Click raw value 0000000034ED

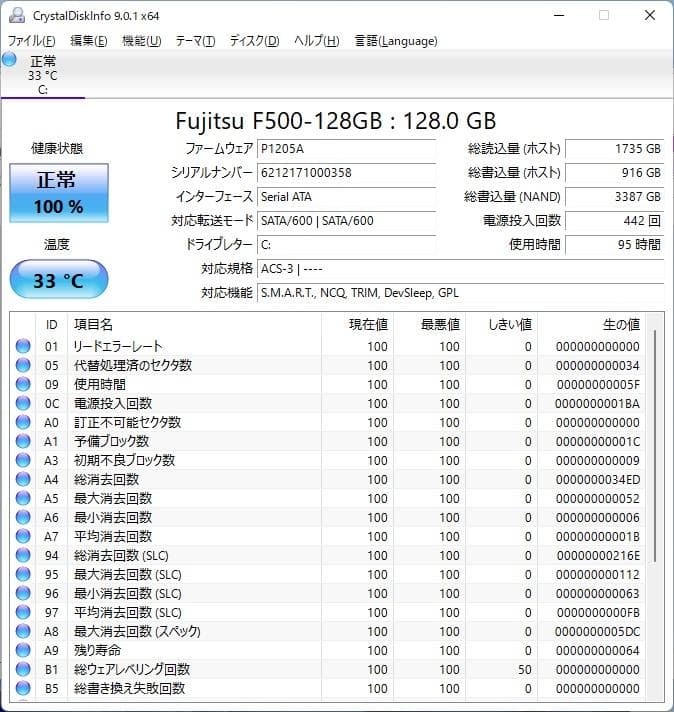point(598,479)
